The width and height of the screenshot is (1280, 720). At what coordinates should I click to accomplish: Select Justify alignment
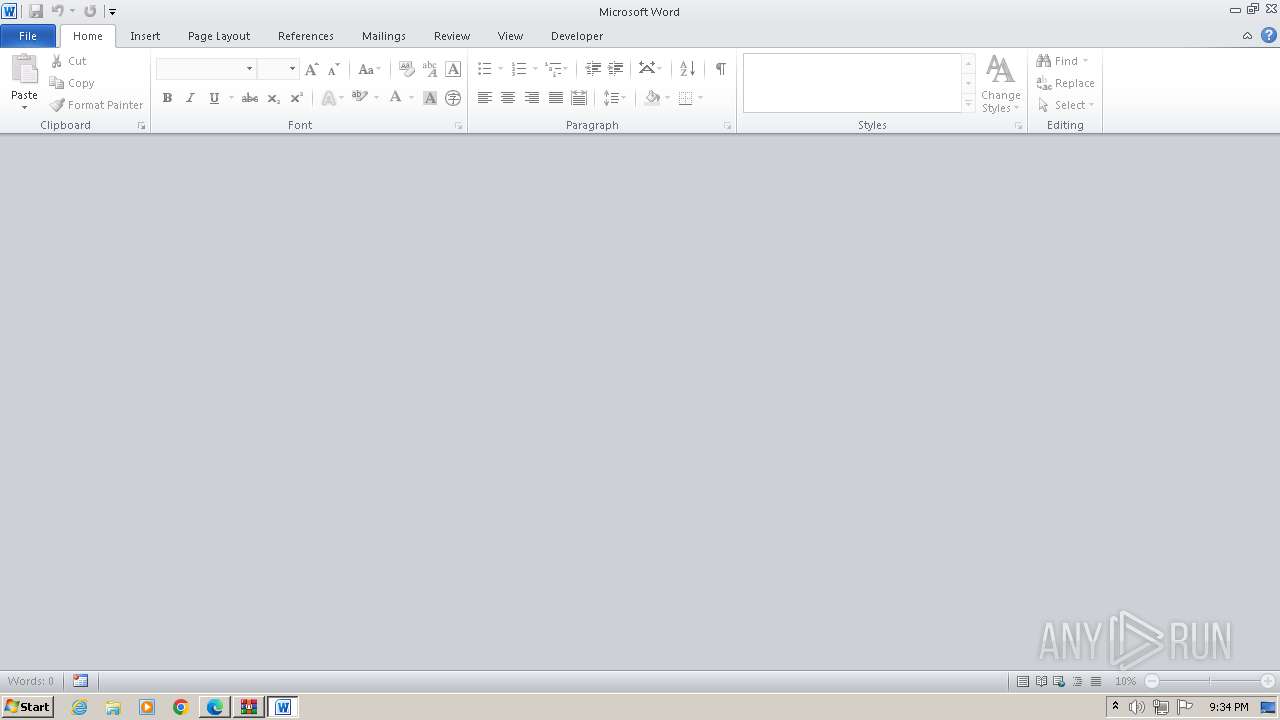pyautogui.click(x=556, y=98)
